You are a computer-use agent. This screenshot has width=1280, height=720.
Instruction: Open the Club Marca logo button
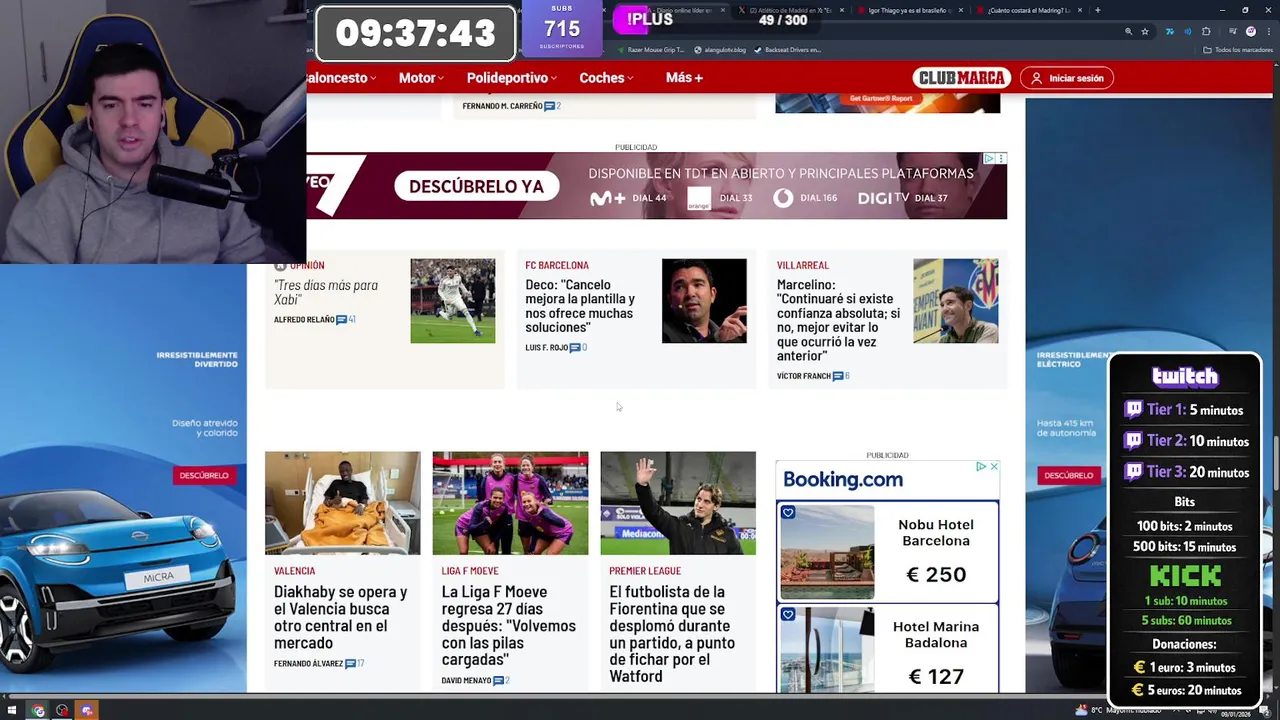[962, 78]
